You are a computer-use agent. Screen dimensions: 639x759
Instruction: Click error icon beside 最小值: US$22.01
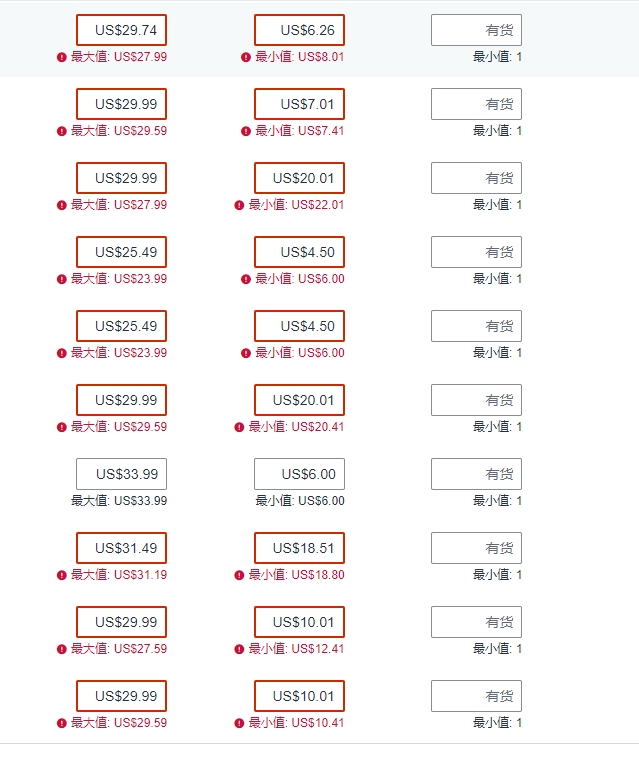[x=239, y=205]
